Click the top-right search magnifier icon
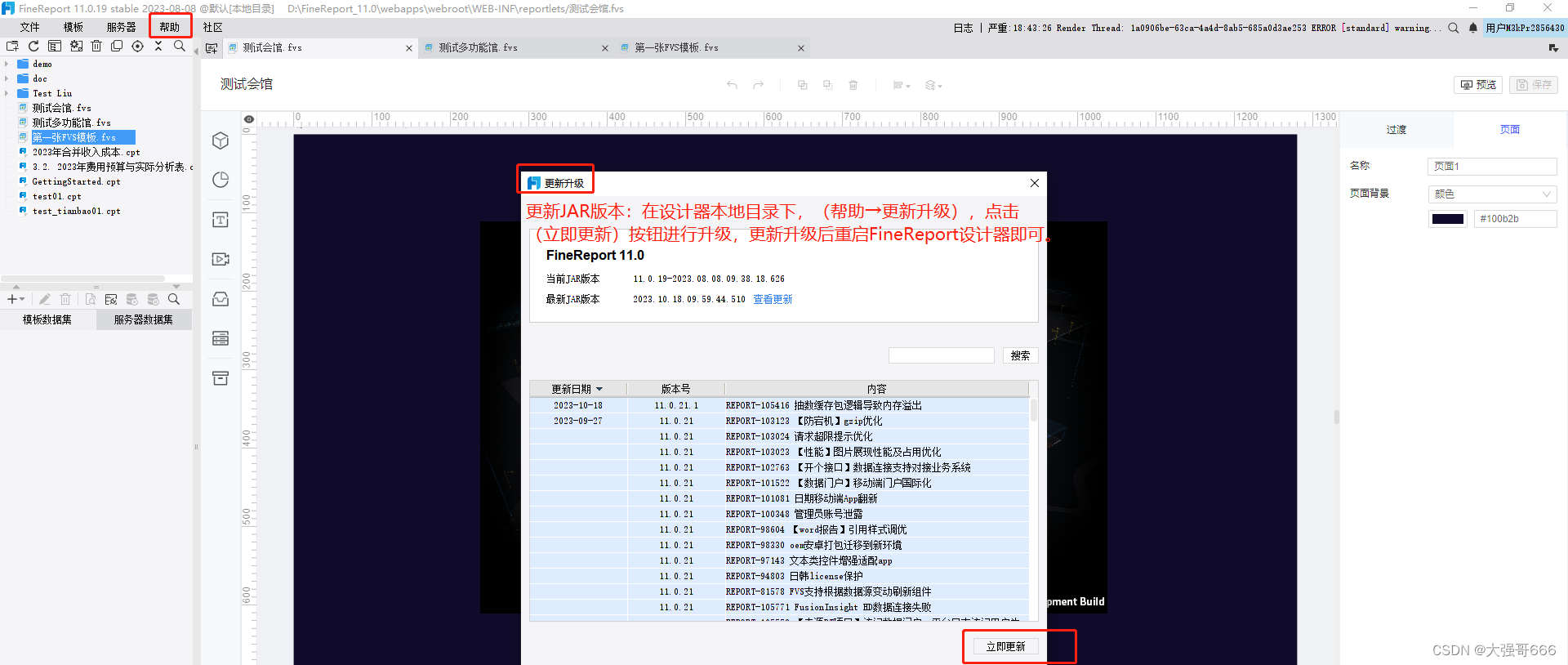The image size is (1568, 665). 1454,28
